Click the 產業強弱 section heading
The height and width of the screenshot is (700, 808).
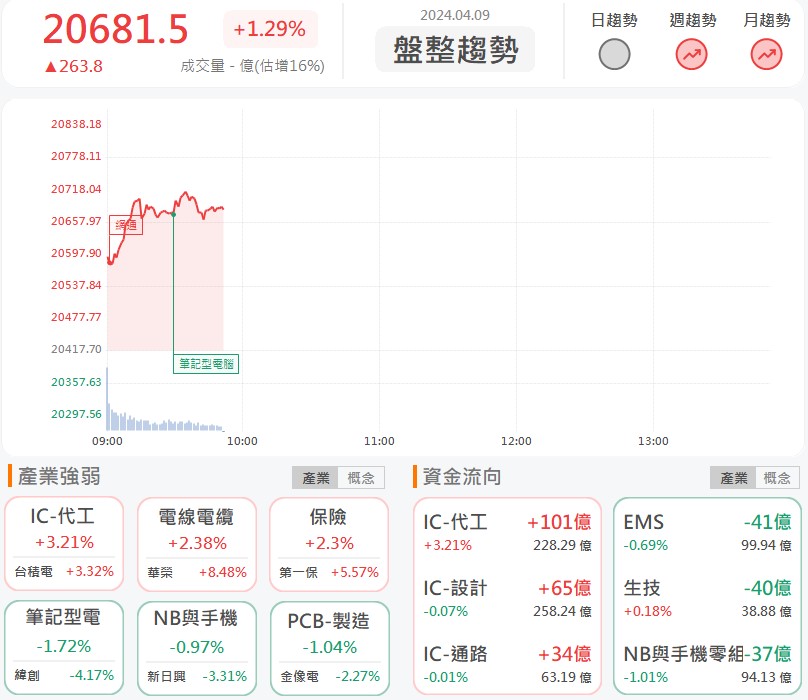(59, 476)
